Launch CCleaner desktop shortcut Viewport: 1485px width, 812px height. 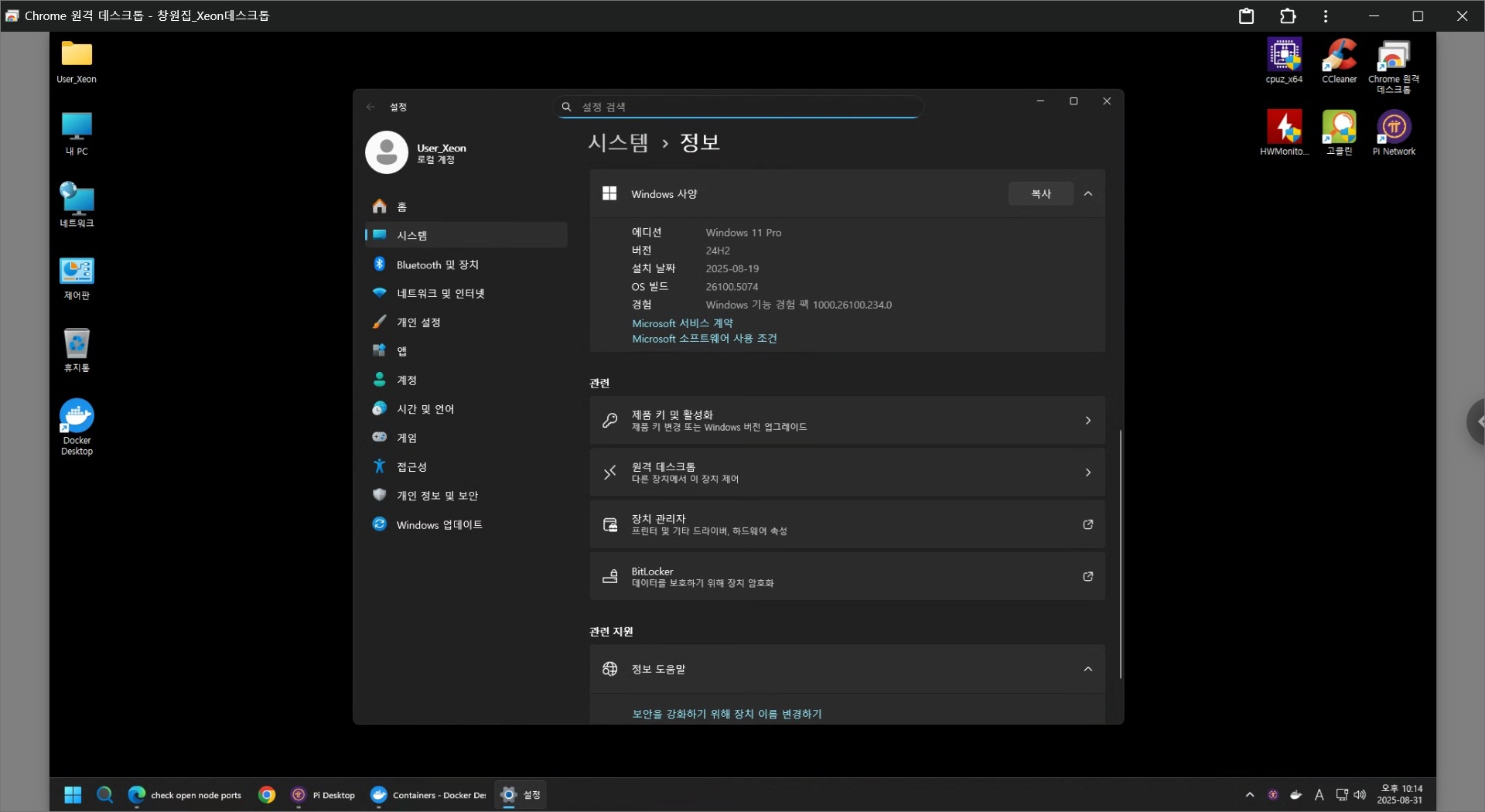(1339, 62)
